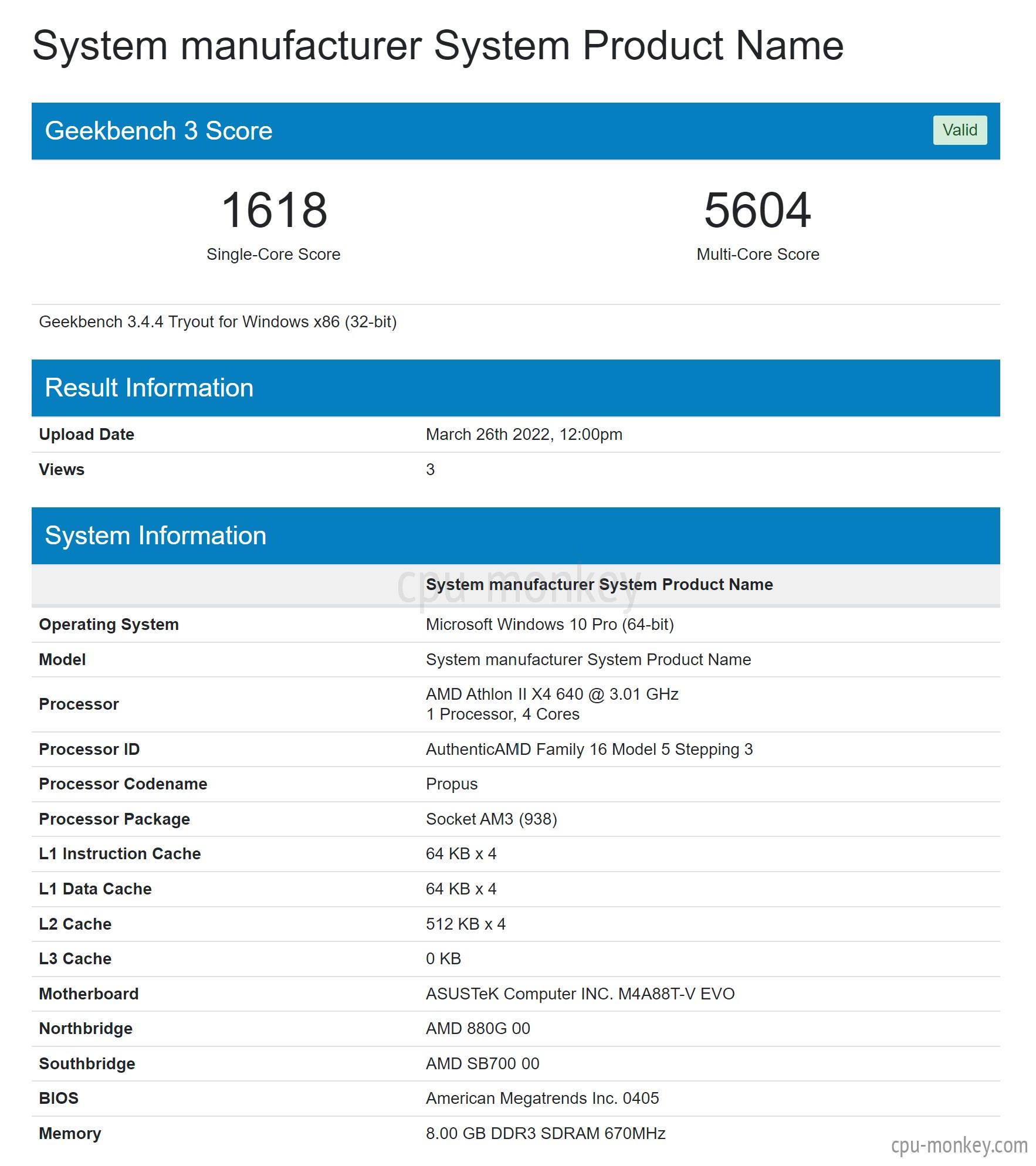This screenshot has height=1166, width=1036.
Task: Select AMD Athlon II X4 640 @ 3.01 GHz
Action: point(553,694)
